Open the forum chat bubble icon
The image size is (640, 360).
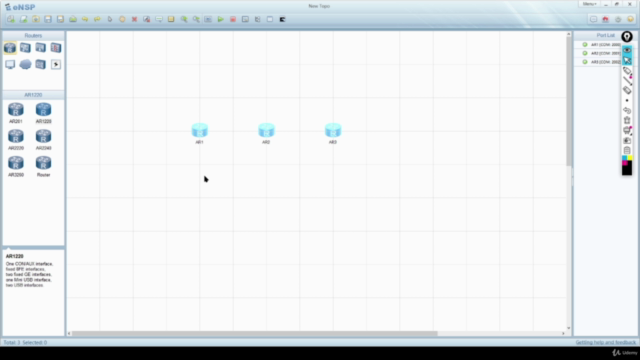[x=593, y=19]
